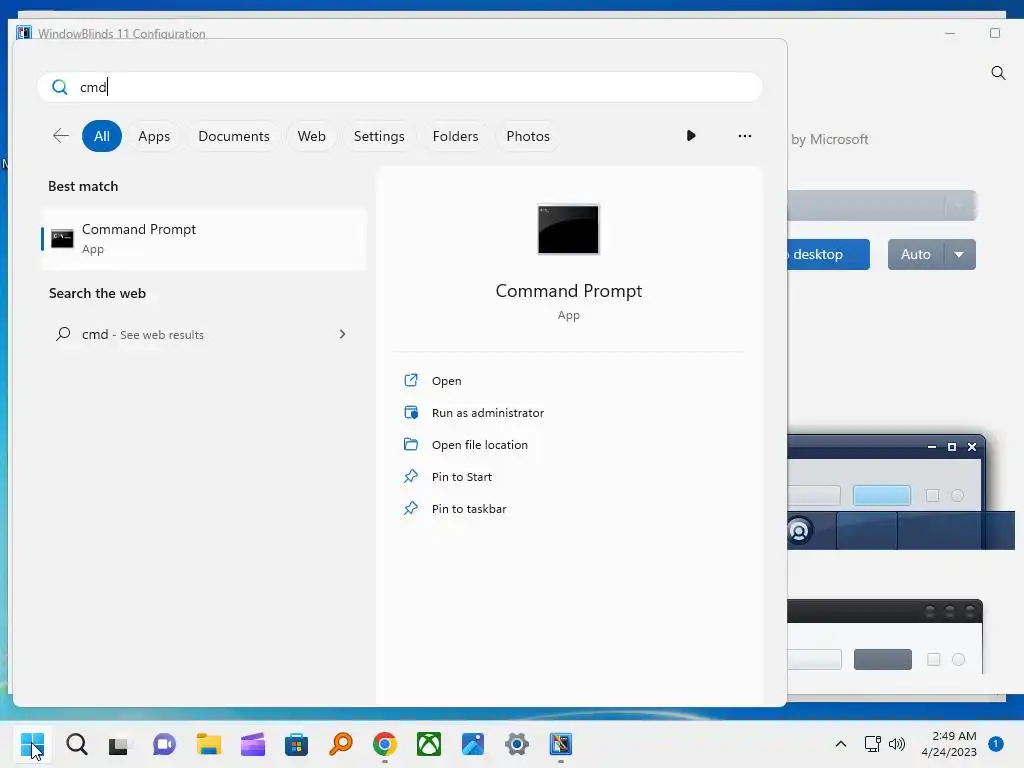The image size is (1024, 768).
Task: Open the volume tray icon
Action: (x=897, y=744)
